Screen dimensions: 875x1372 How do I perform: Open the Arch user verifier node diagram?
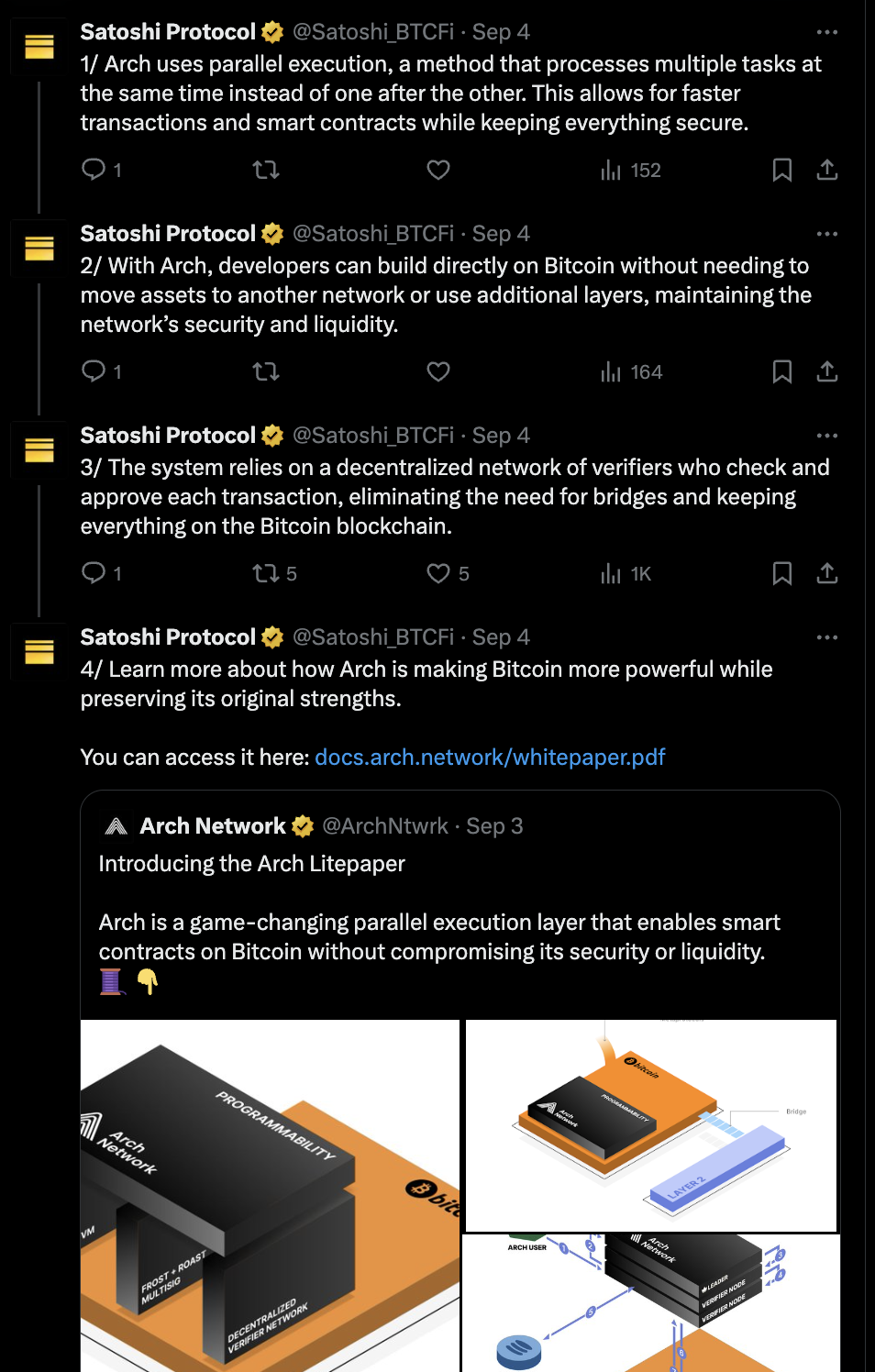(651, 1303)
